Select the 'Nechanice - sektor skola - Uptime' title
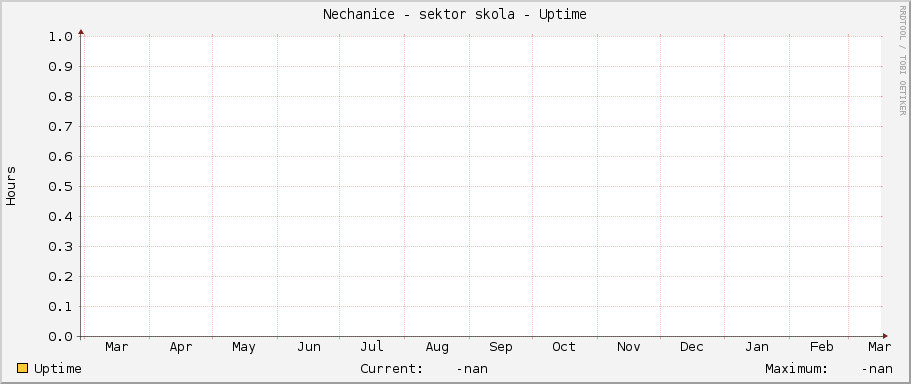911x384 pixels. tap(455, 15)
